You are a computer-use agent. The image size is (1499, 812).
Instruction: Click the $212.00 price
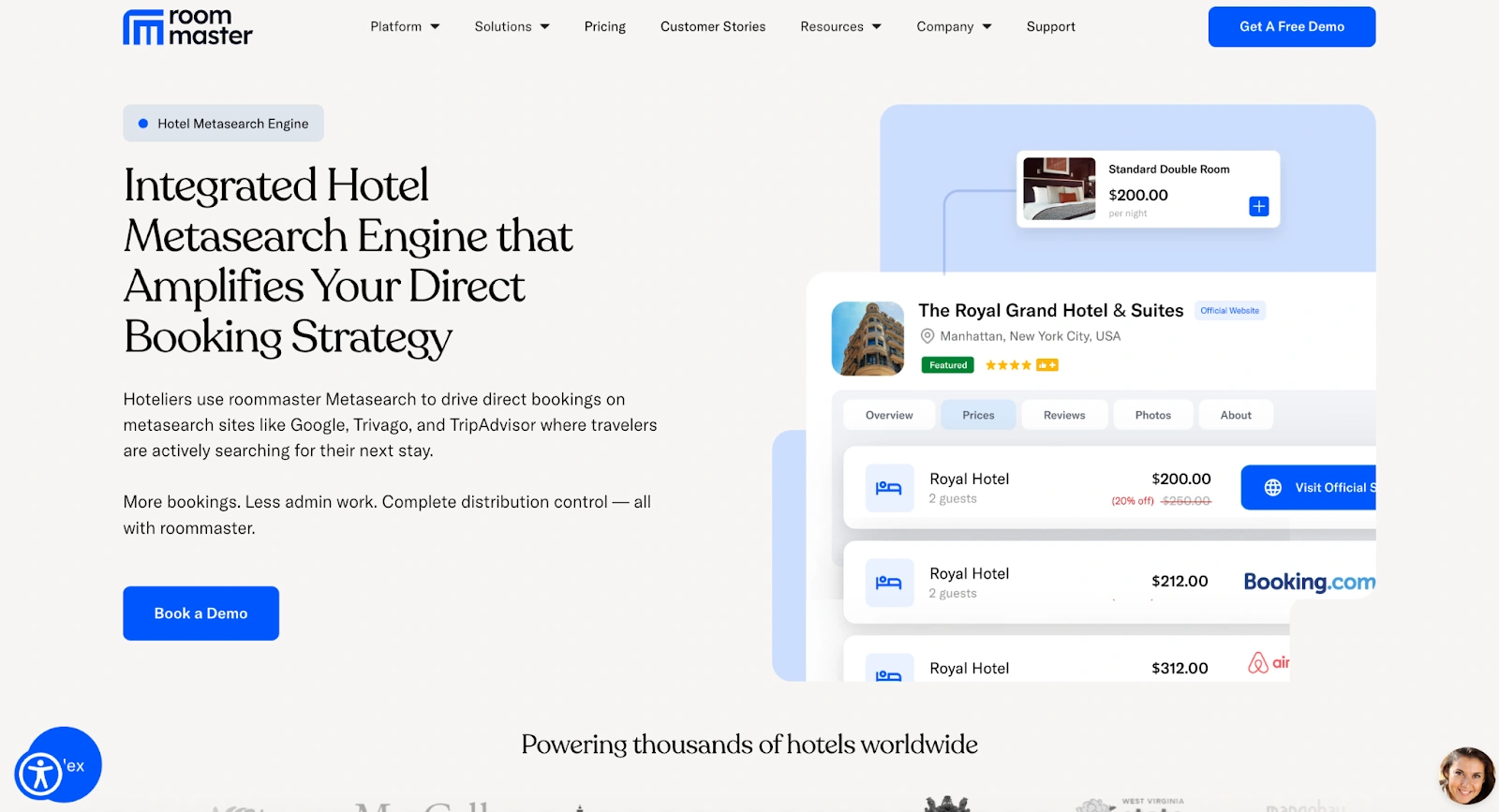pyautogui.click(x=1180, y=582)
